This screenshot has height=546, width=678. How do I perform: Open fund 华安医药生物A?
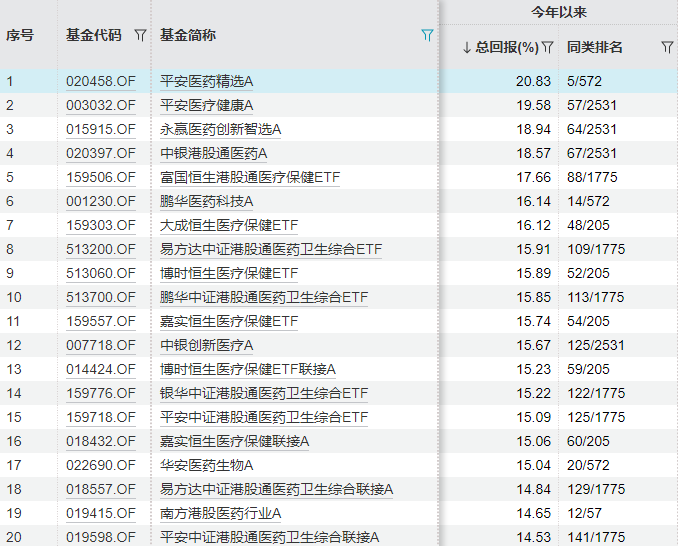[206, 465]
